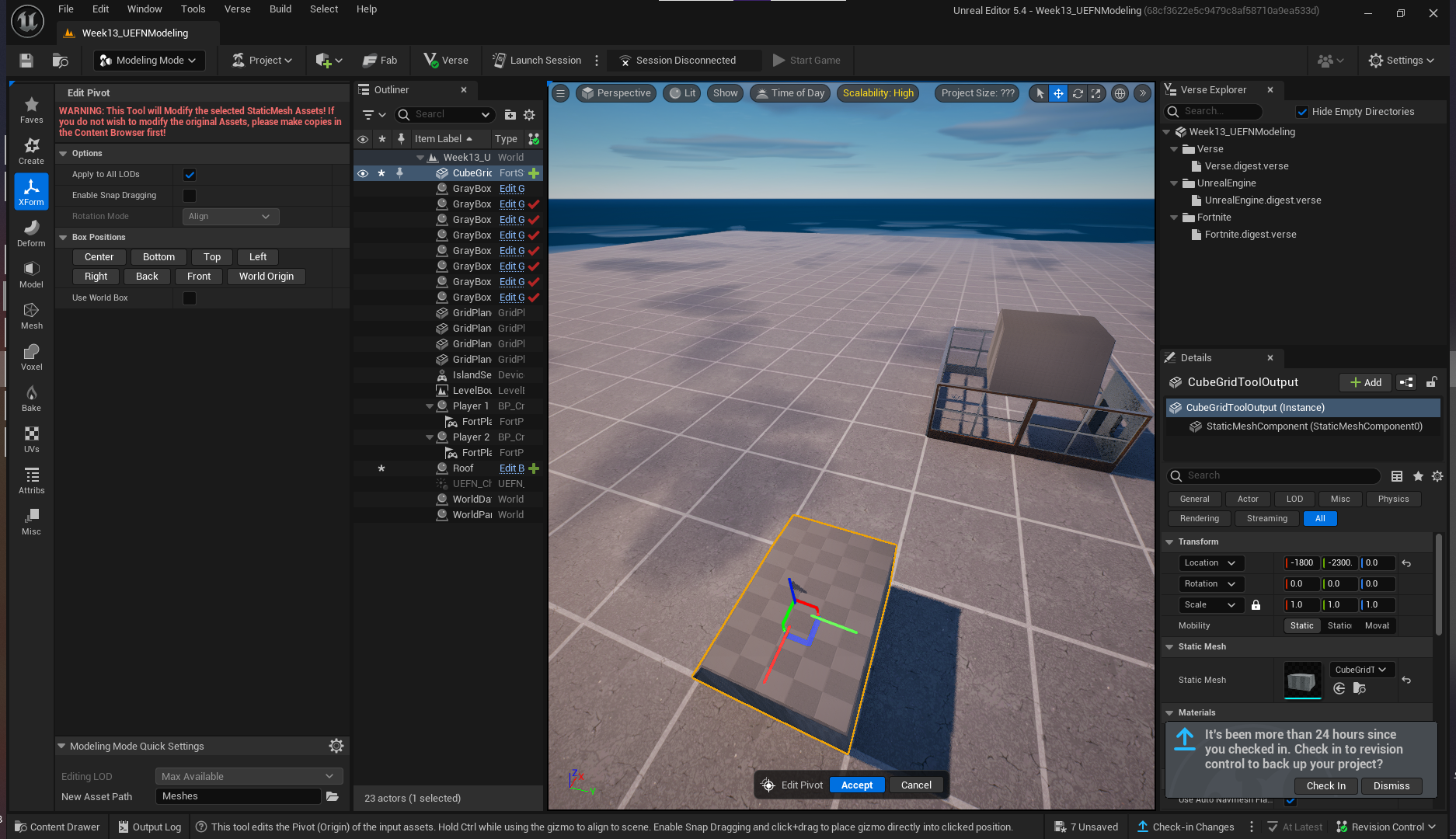Screen dimensions: 1456x839
Task: Click the Fab toolbar button
Action: 380,61
